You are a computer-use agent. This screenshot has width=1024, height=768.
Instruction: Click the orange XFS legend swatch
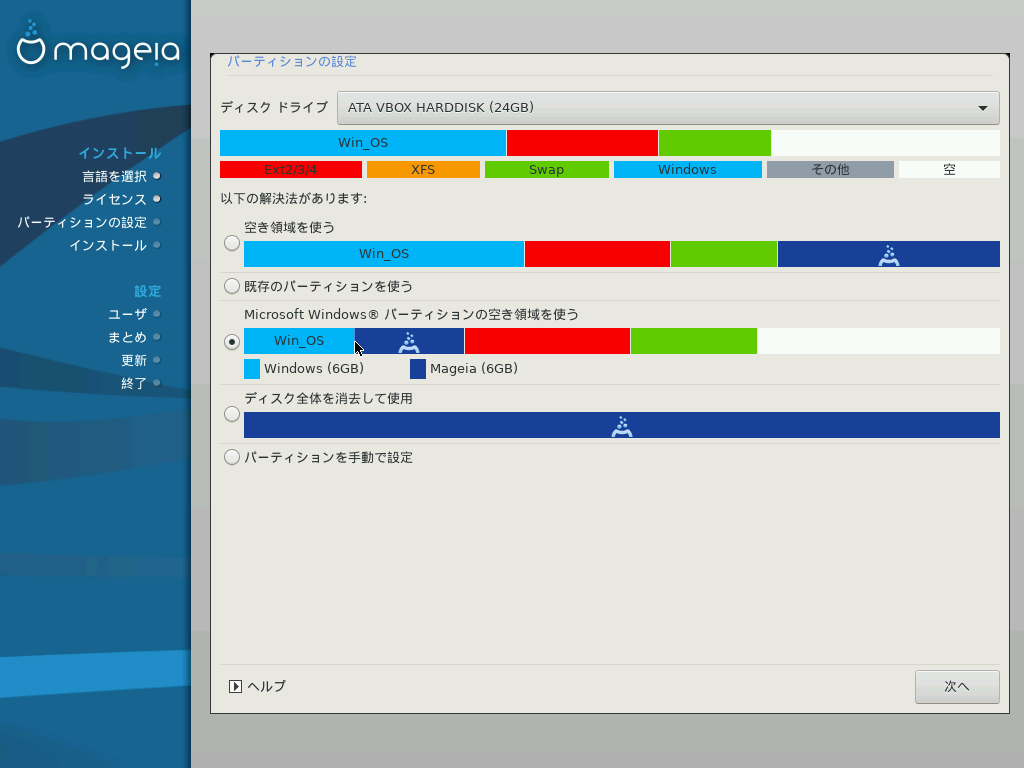click(423, 170)
